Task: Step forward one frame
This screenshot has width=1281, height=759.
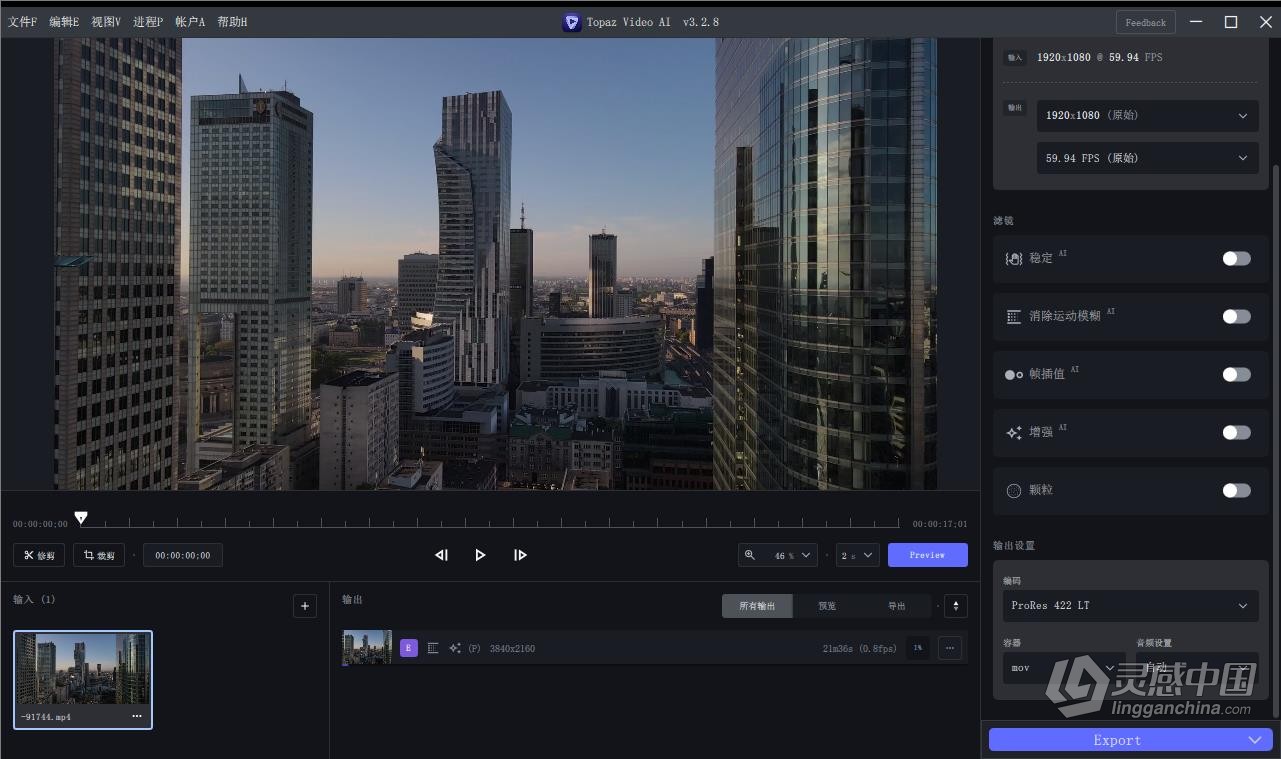Action: 520,555
